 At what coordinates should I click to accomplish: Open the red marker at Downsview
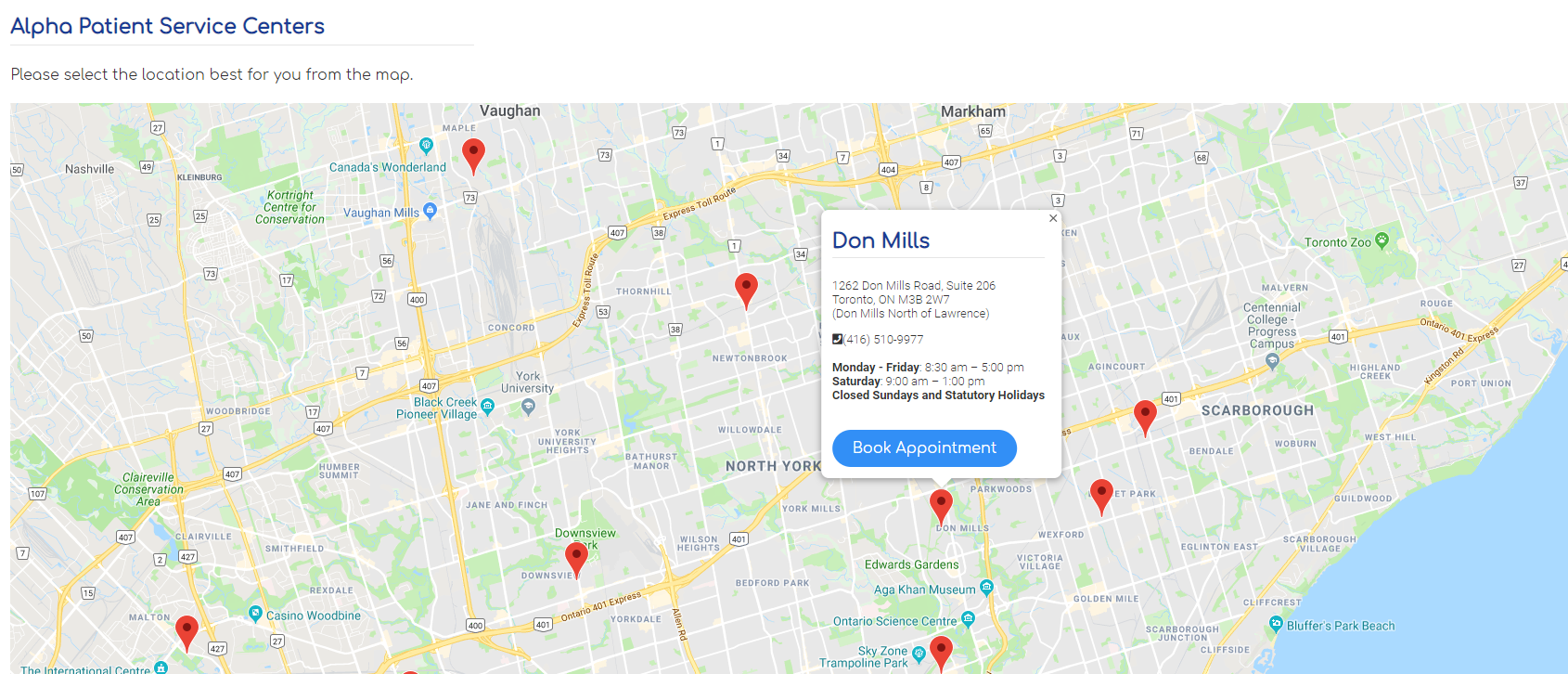(x=576, y=560)
